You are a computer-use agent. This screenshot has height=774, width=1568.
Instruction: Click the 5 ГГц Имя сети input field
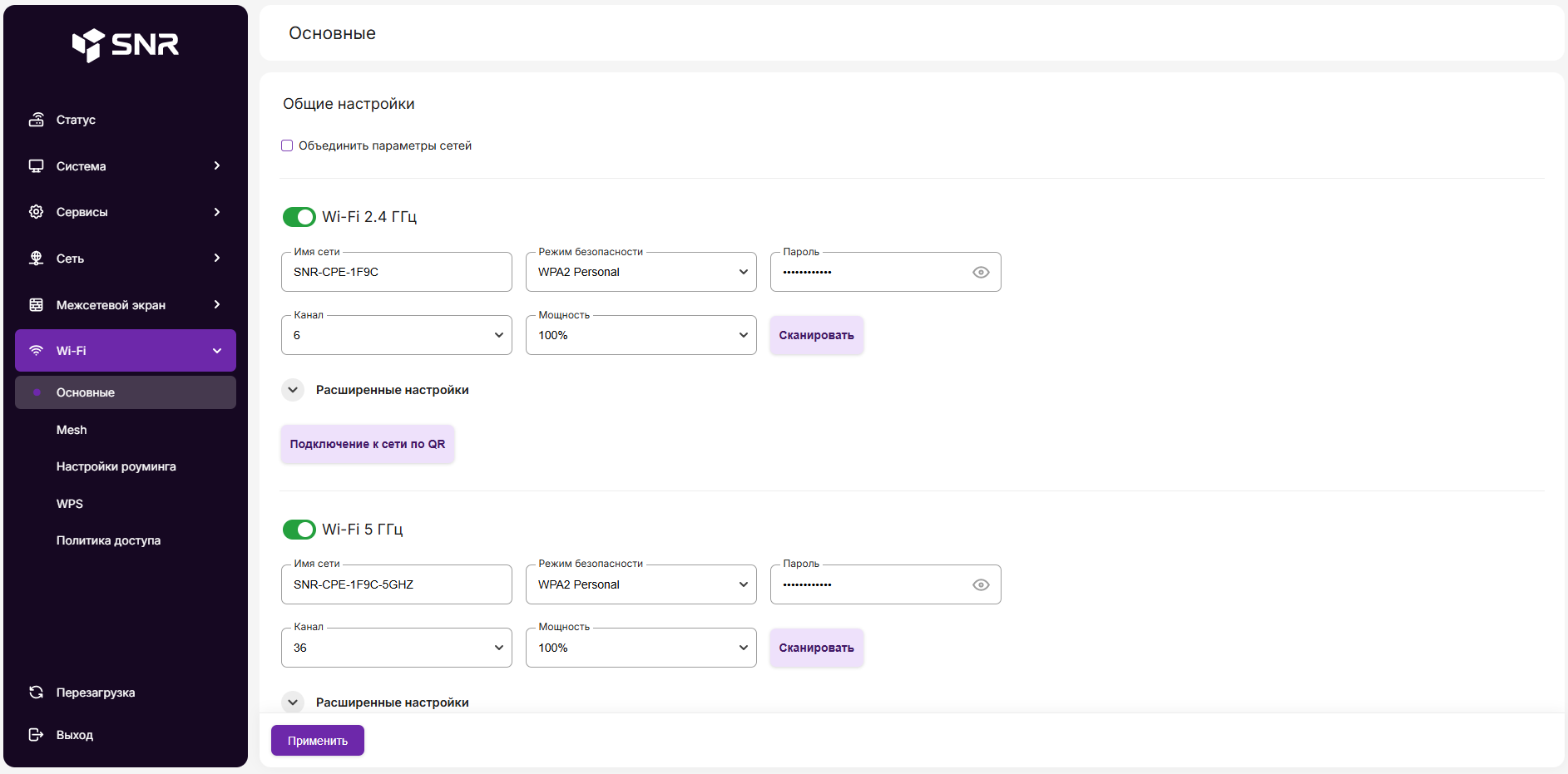coord(396,584)
